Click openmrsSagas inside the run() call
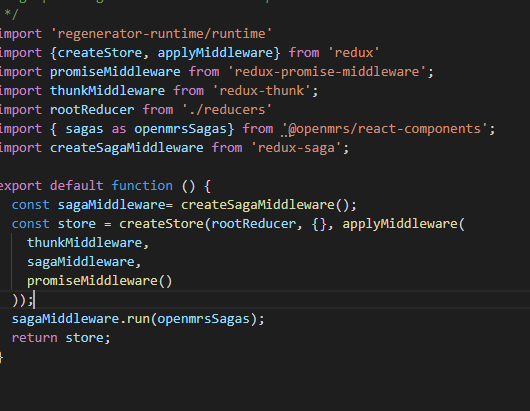Image resolution: width=530 pixels, height=411 pixels. pyautogui.click(x=203, y=319)
